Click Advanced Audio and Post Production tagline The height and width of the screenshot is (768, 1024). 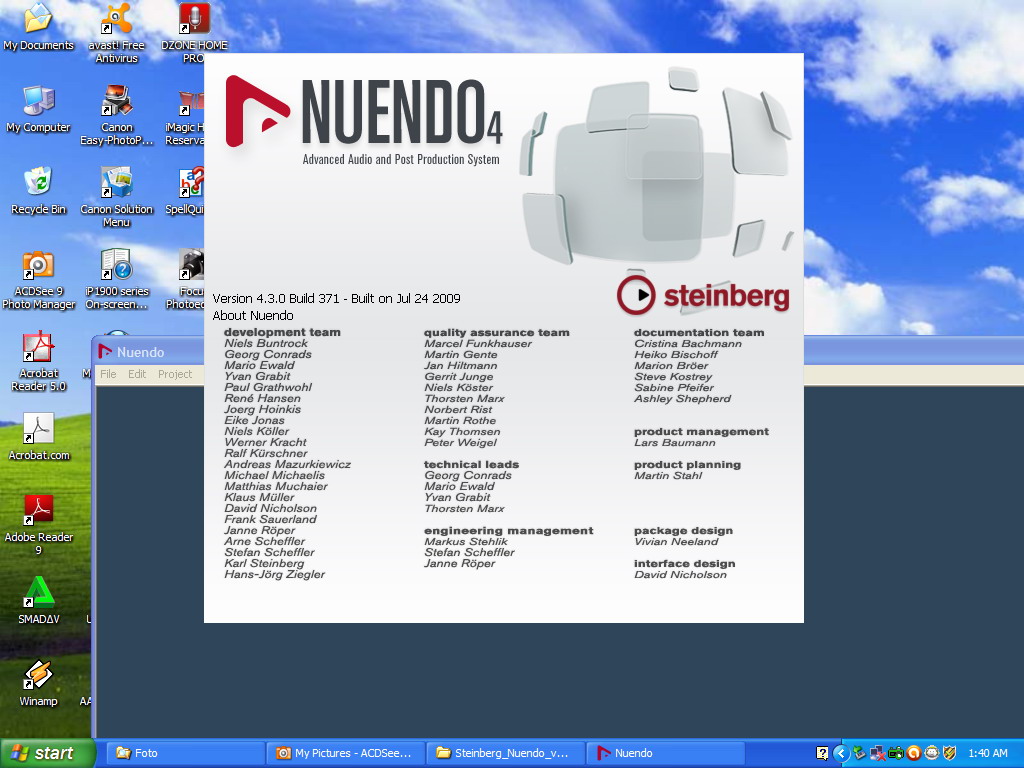(401, 159)
